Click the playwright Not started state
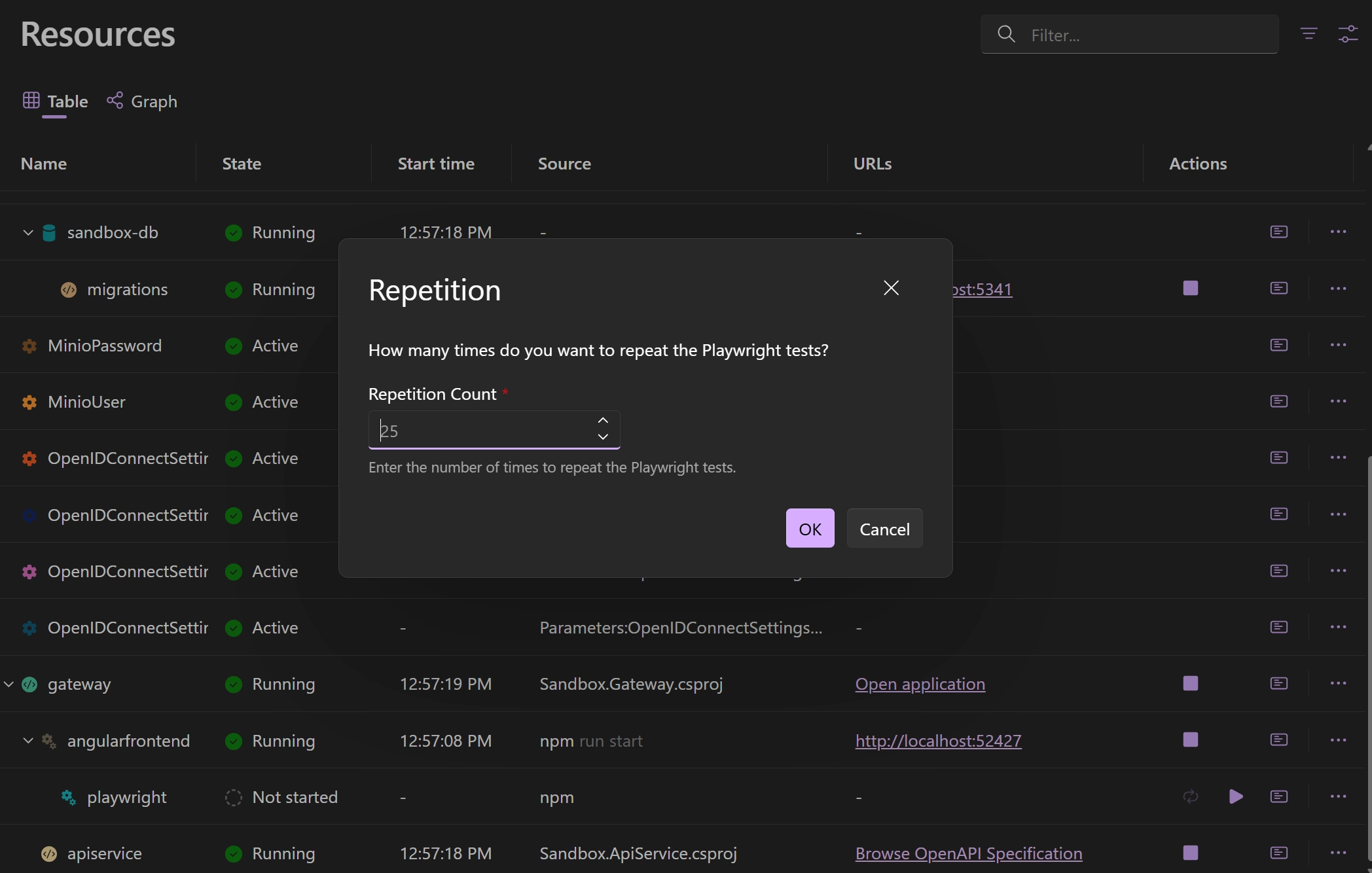The height and width of the screenshot is (873, 1372). point(281,797)
